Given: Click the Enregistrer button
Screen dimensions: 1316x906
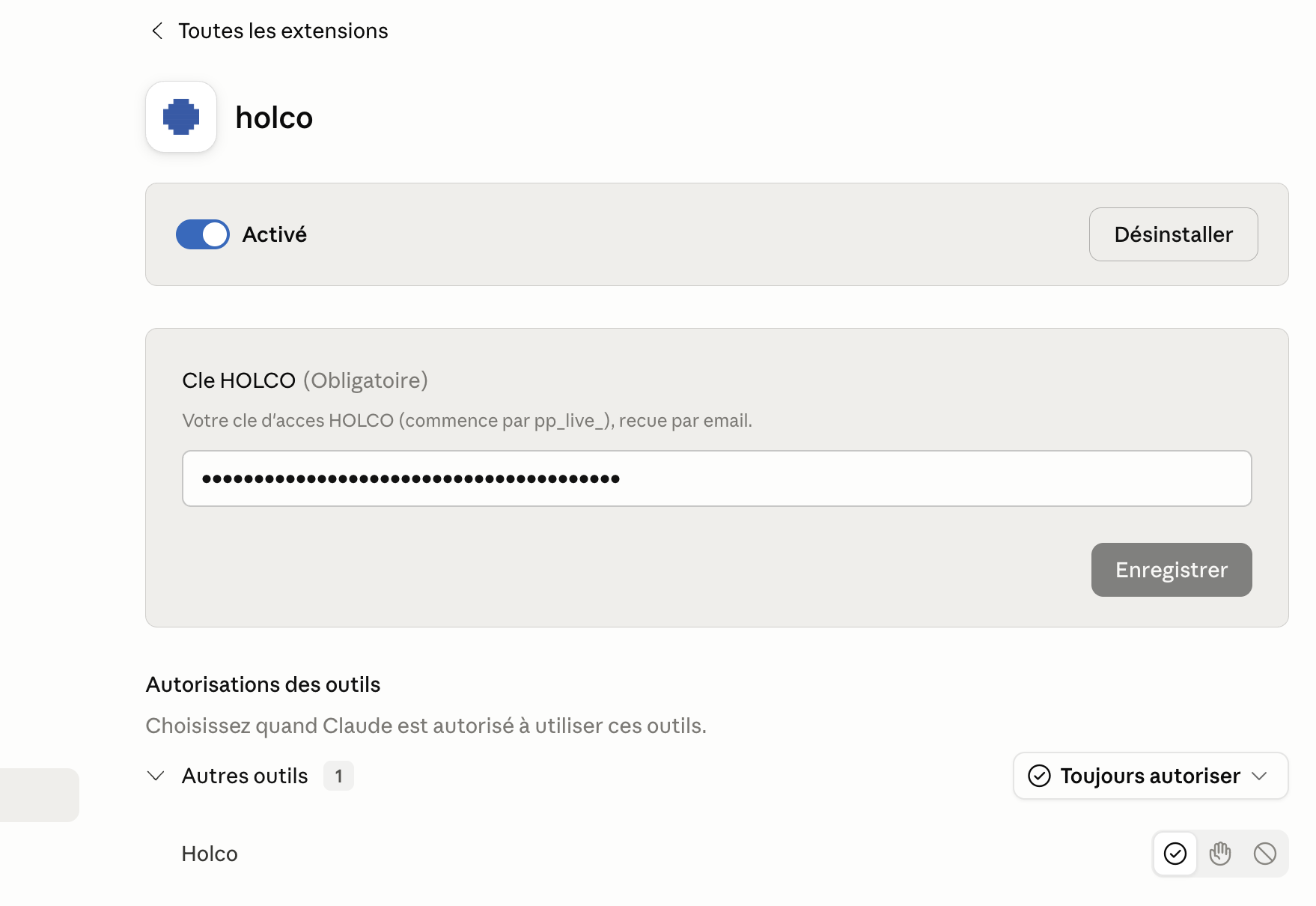Looking at the screenshot, I should [1172, 570].
